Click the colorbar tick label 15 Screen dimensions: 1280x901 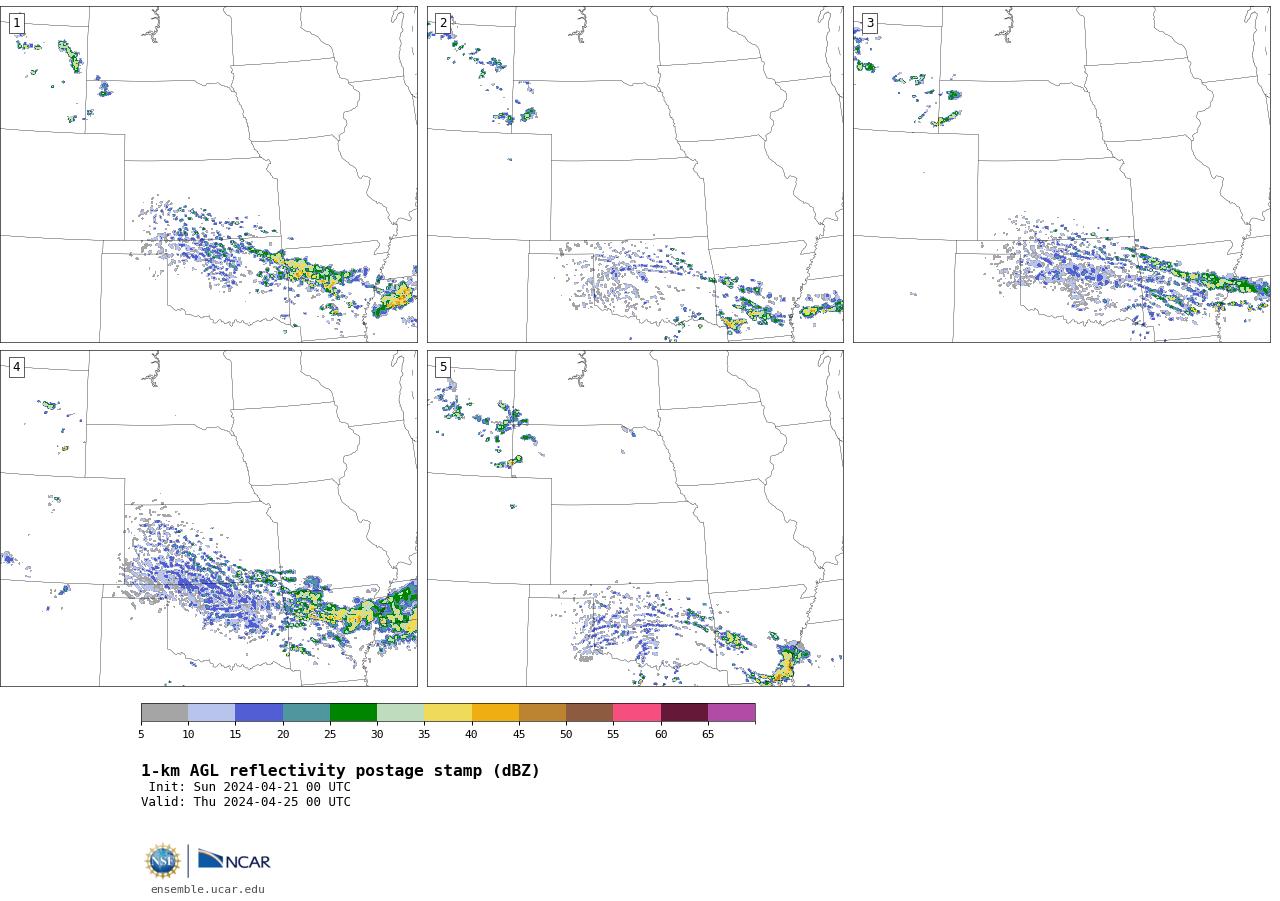(x=235, y=735)
